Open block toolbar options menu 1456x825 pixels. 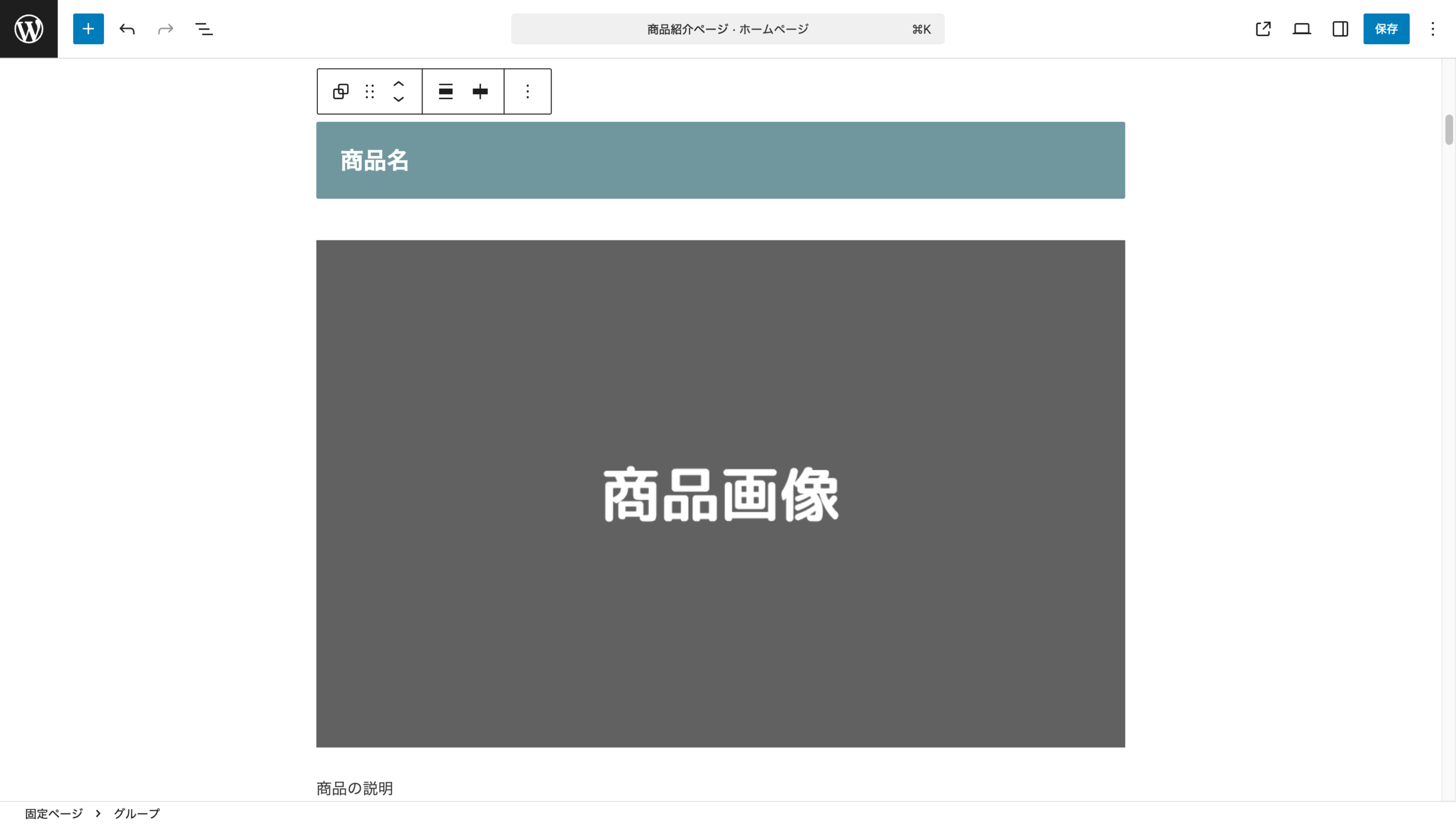click(527, 91)
